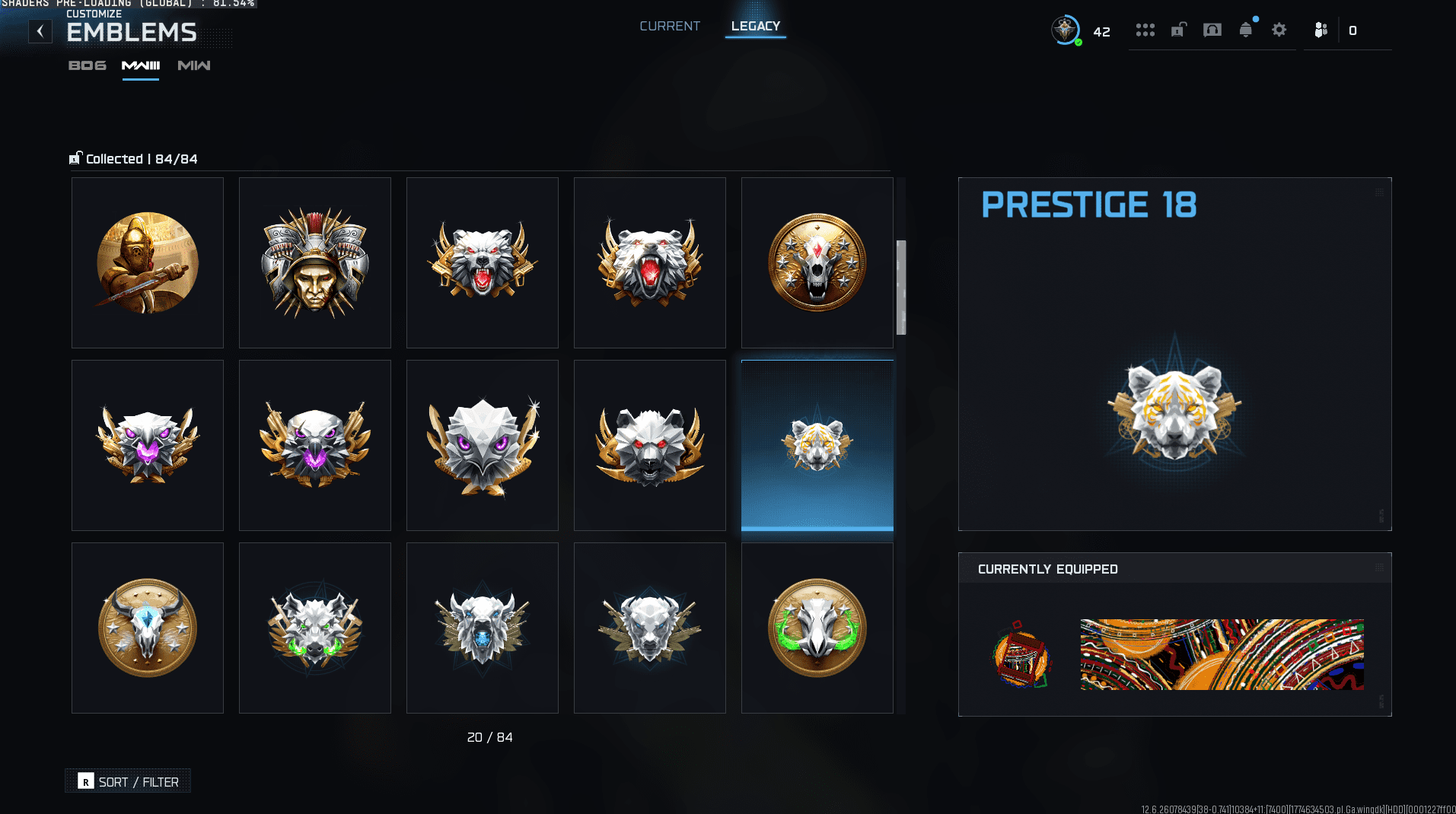Click the currently equipped calling card banner
Image resolution: width=1456 pixels, height=814 pixels.
[x=1222, y=654]
